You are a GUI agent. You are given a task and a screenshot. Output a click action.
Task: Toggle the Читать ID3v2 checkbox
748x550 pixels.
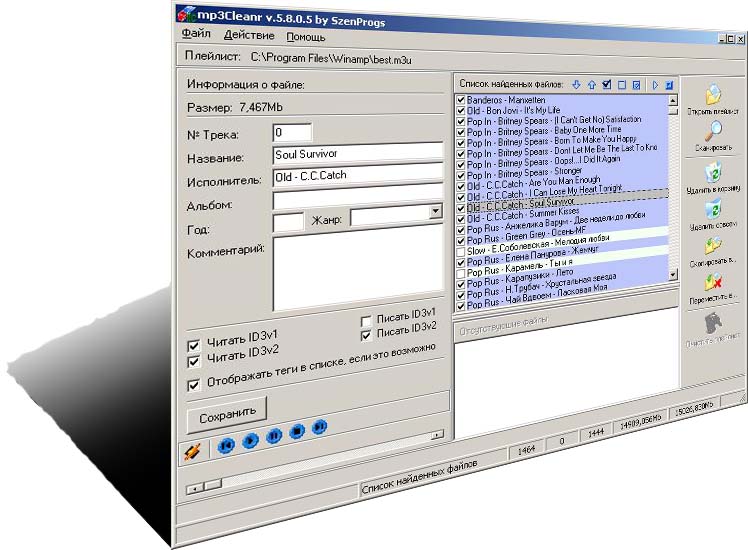pyautogui.click(x=194, y=361)
